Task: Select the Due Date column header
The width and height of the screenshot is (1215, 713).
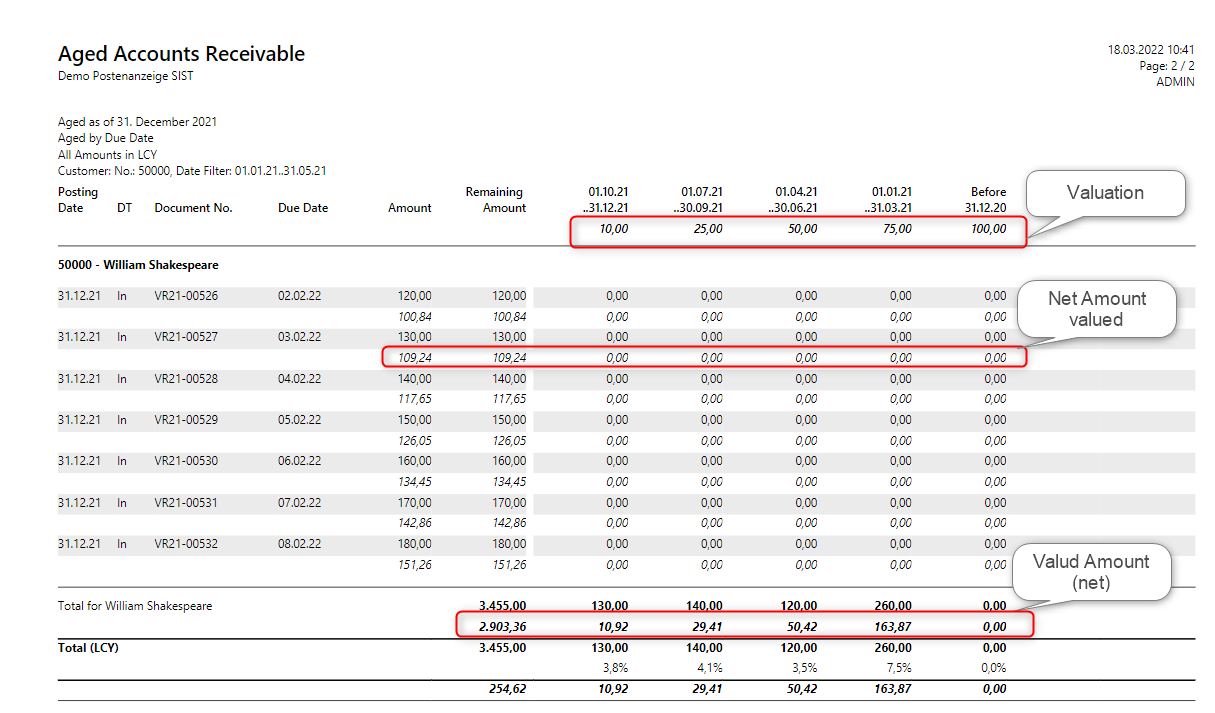Action: pyautogui.click(x=303, y=208)
